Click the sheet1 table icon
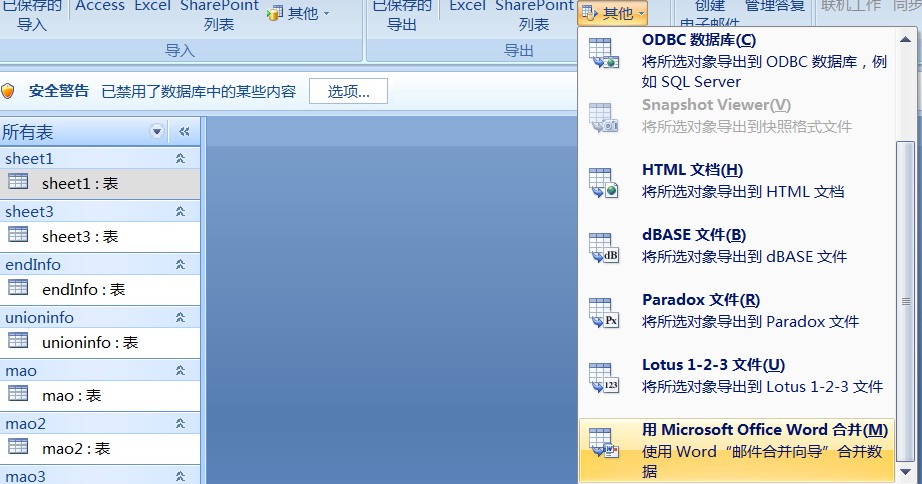Viewport: 922px width, 484px height. coord(18,181)
